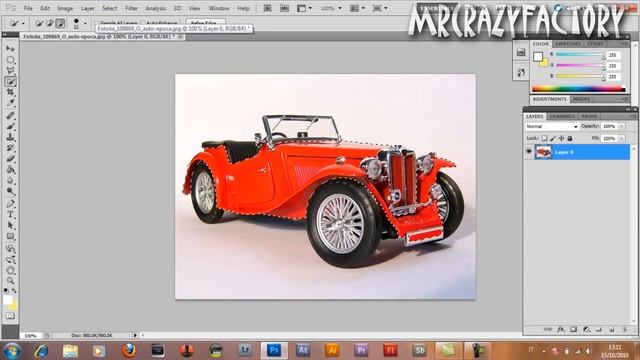Open the File menu
Image resolution: width=640 pixels, height=360 pixels.
tap(28, 8)
